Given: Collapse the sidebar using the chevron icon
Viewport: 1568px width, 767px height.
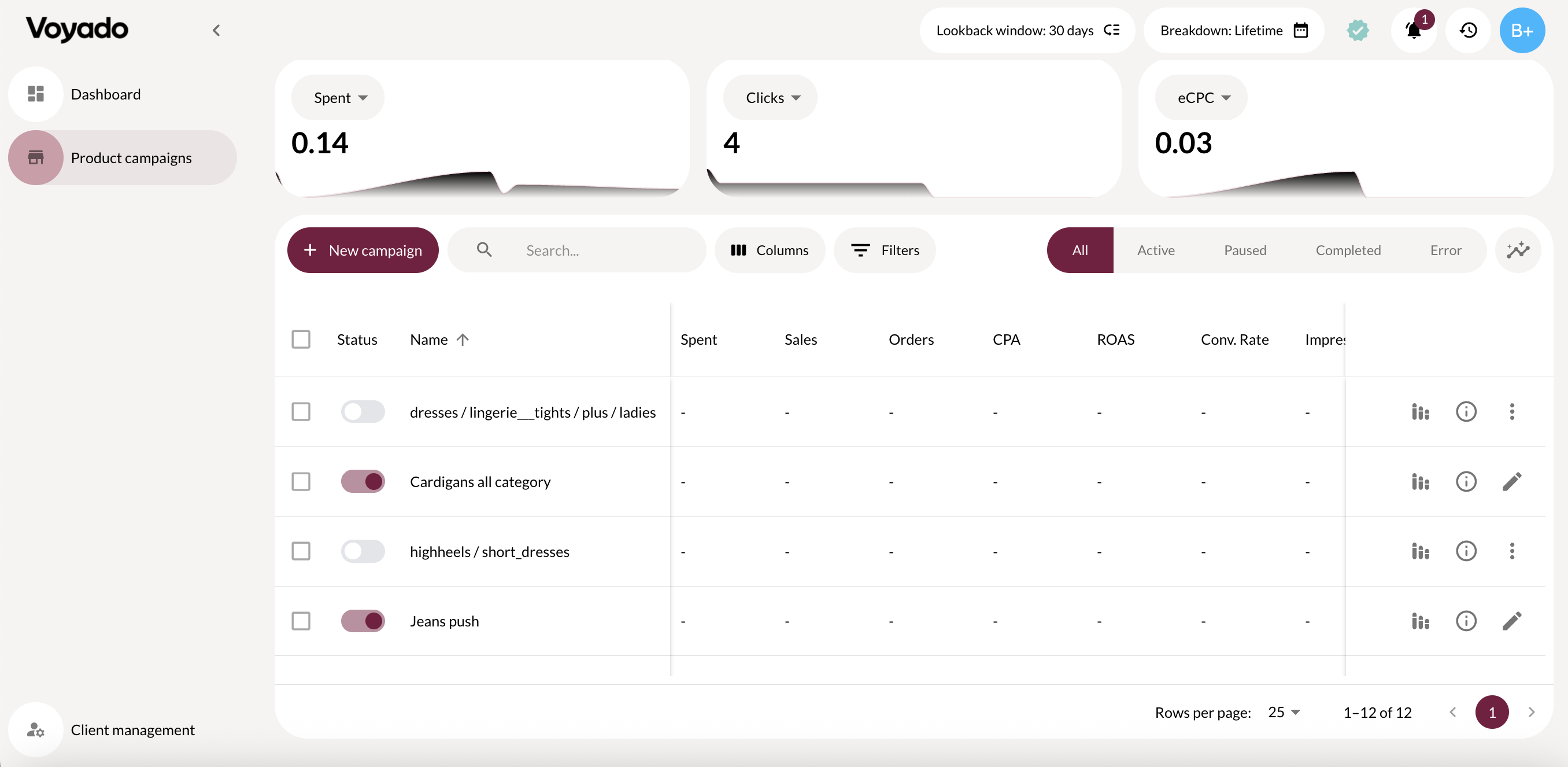Looking at the screenshot, I should tap(216, 30).
